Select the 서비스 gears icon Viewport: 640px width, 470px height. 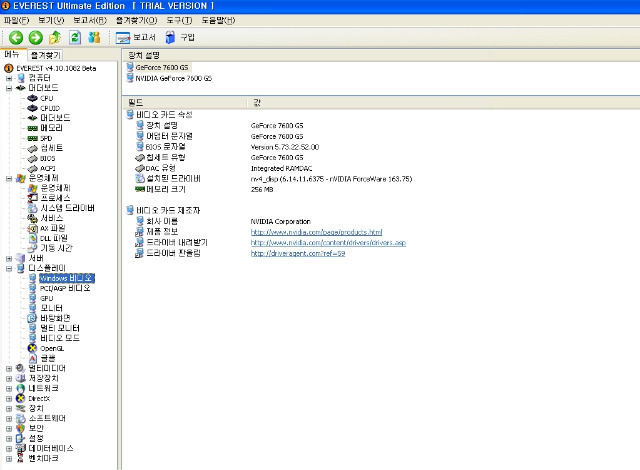pyautogui.click(x=32, y=218)
